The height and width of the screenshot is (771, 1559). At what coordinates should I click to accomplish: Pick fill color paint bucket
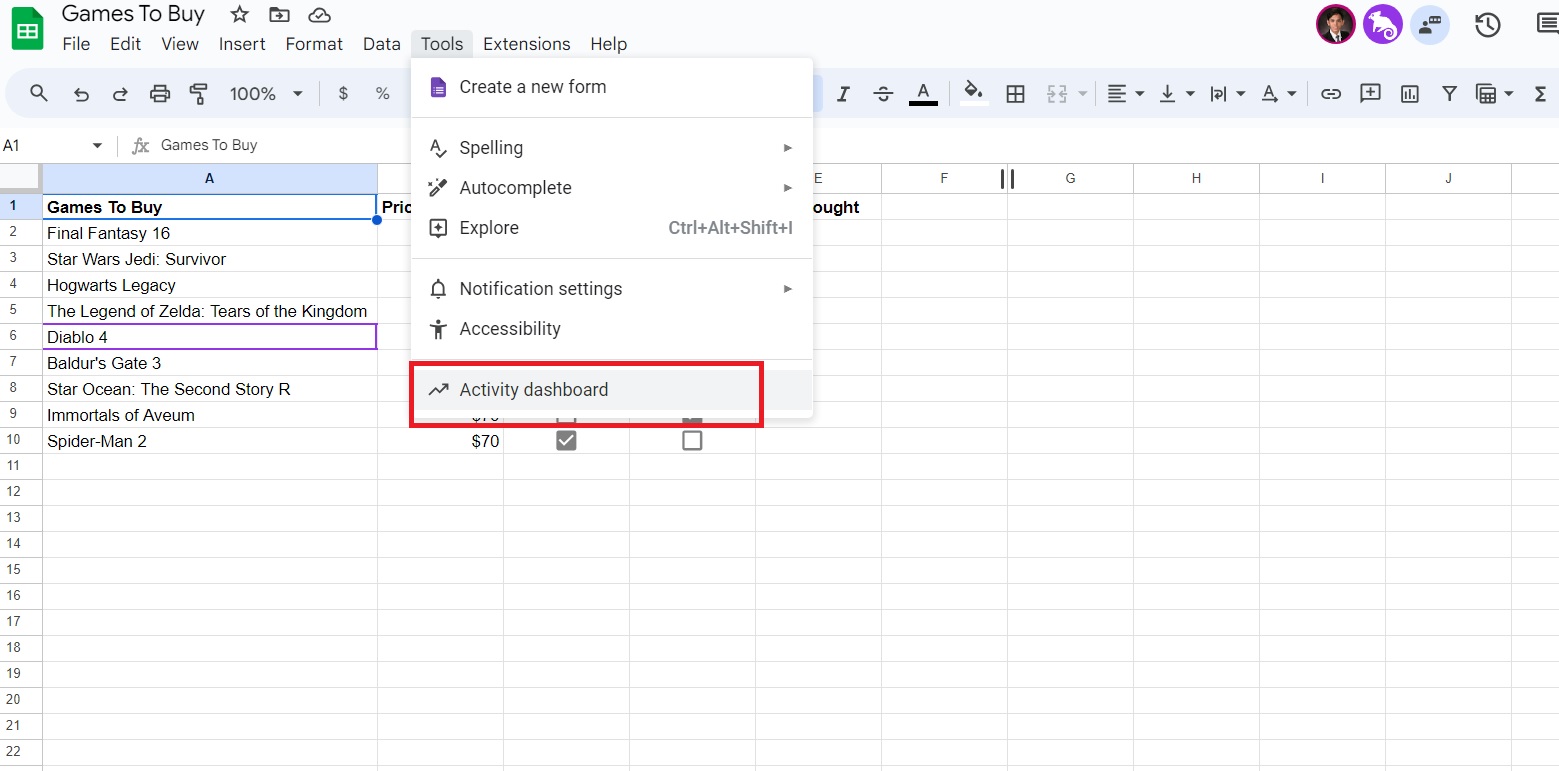974,93
